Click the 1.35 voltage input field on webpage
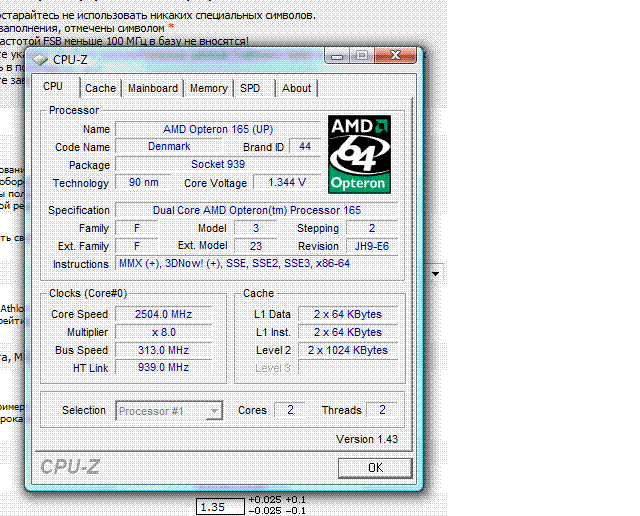This screenshot has height=516, width=640. [220, 507]
